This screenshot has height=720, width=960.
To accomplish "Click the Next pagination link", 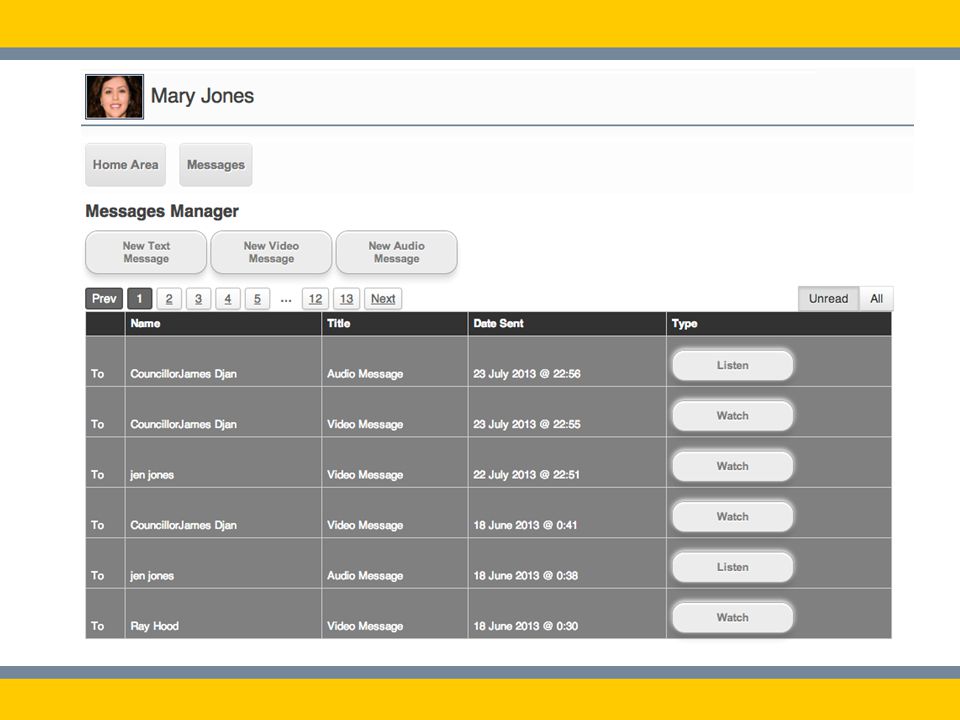I will 383,299.
